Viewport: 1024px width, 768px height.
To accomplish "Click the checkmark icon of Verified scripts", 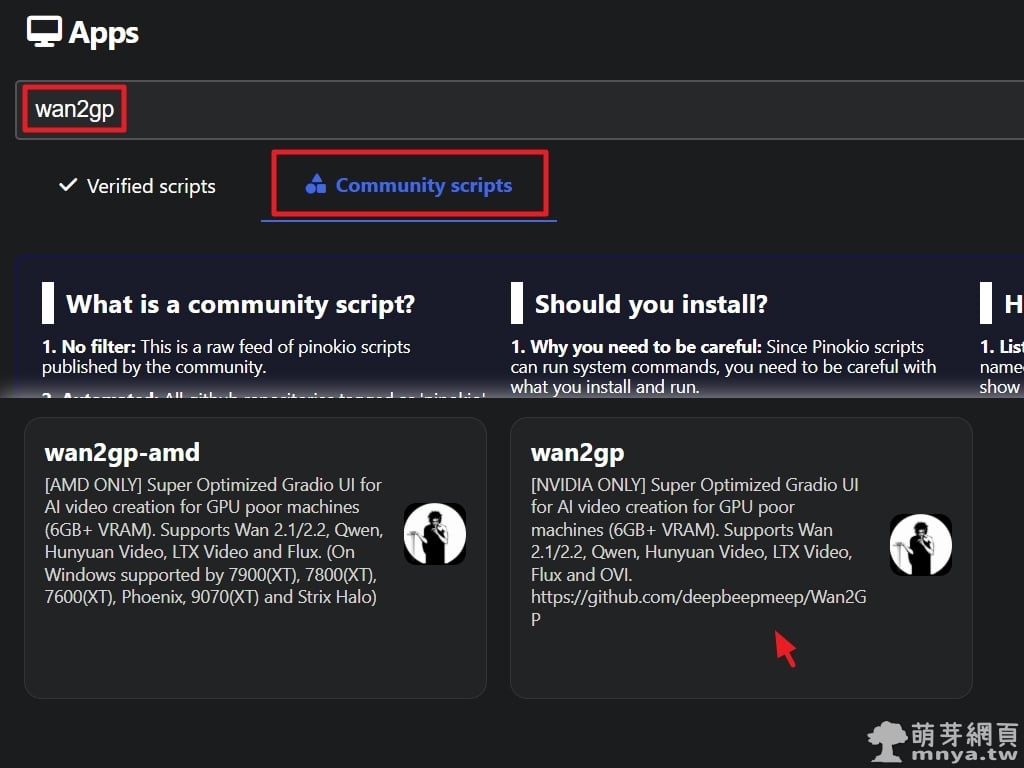I will (68, 185).
